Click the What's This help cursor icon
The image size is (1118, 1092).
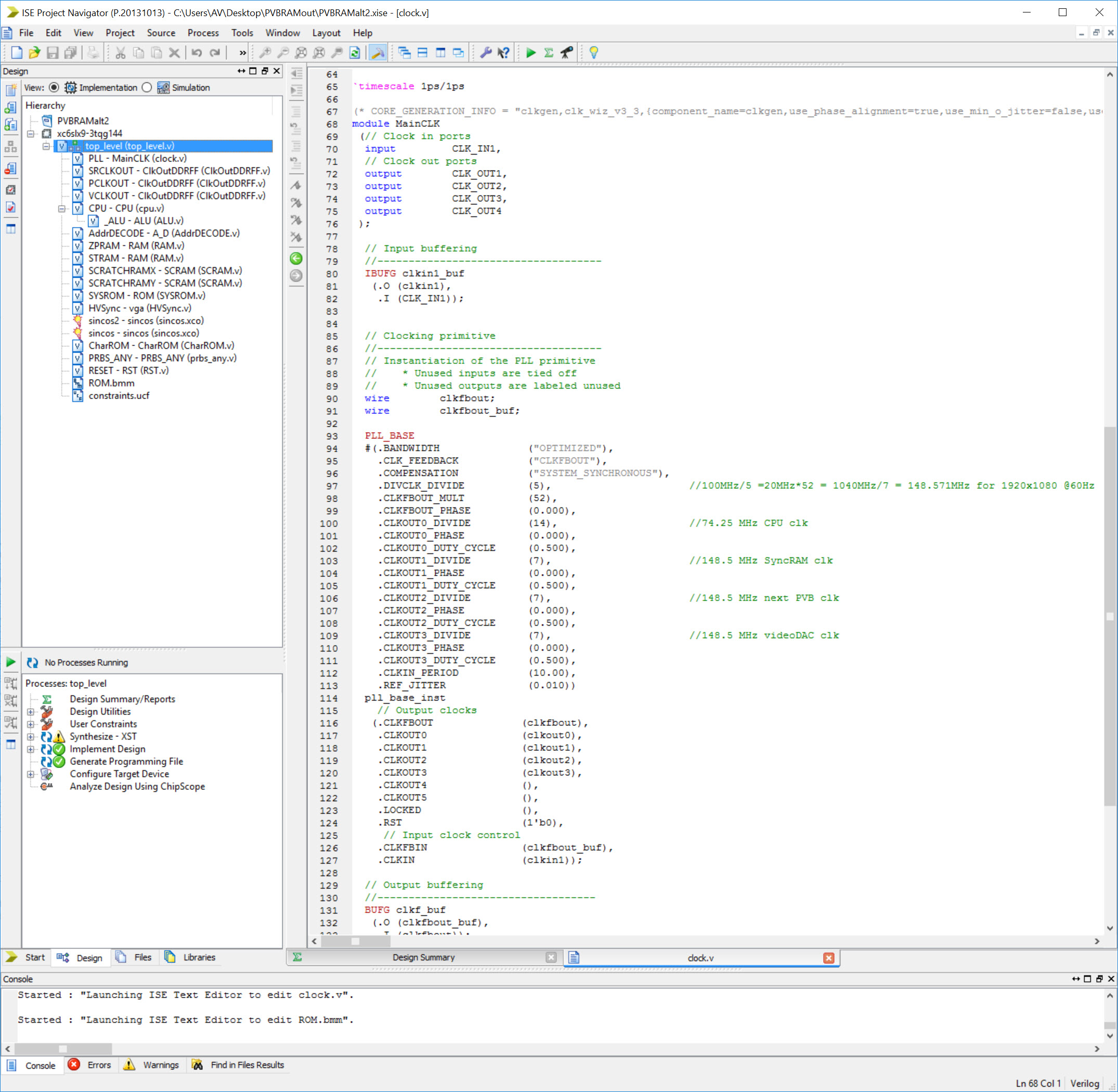click(504, 53)
